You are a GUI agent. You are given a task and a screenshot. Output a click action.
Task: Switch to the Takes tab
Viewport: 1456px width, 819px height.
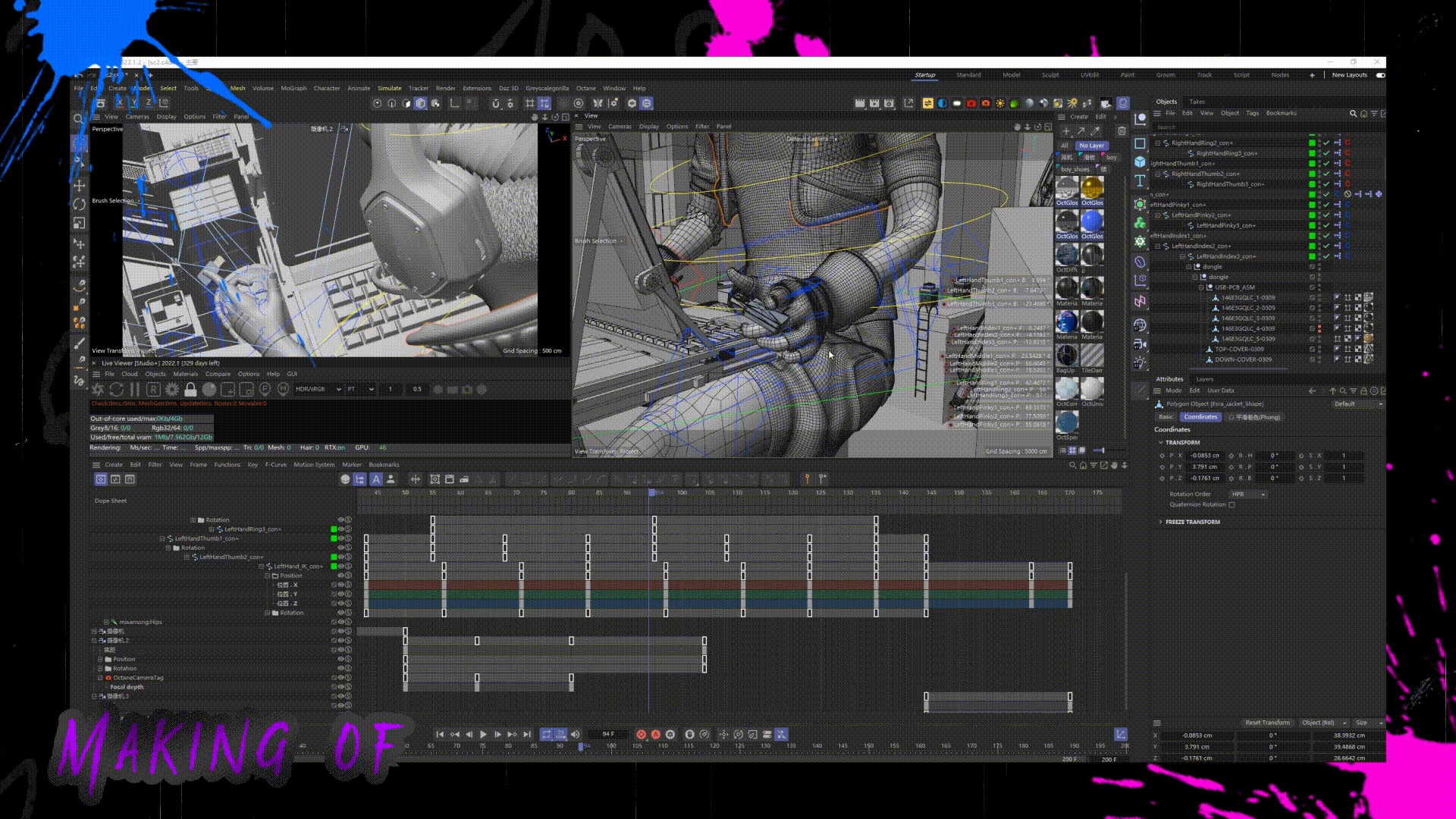coord(1197,102)
